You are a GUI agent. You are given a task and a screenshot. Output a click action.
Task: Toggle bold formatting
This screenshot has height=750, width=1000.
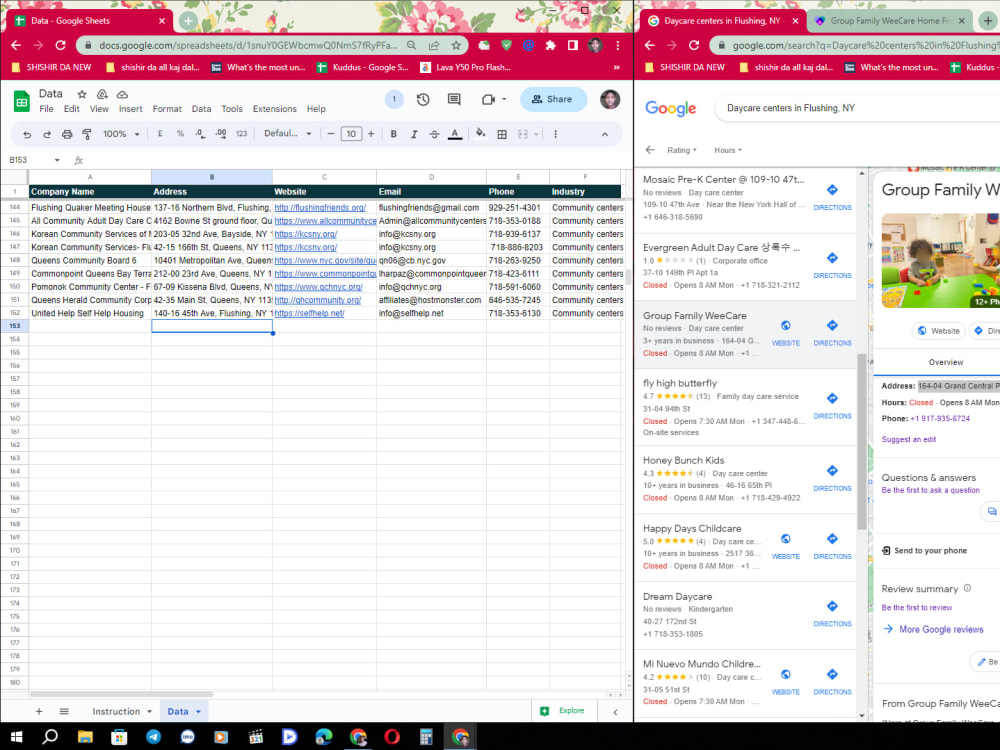(x=393, y=135)
